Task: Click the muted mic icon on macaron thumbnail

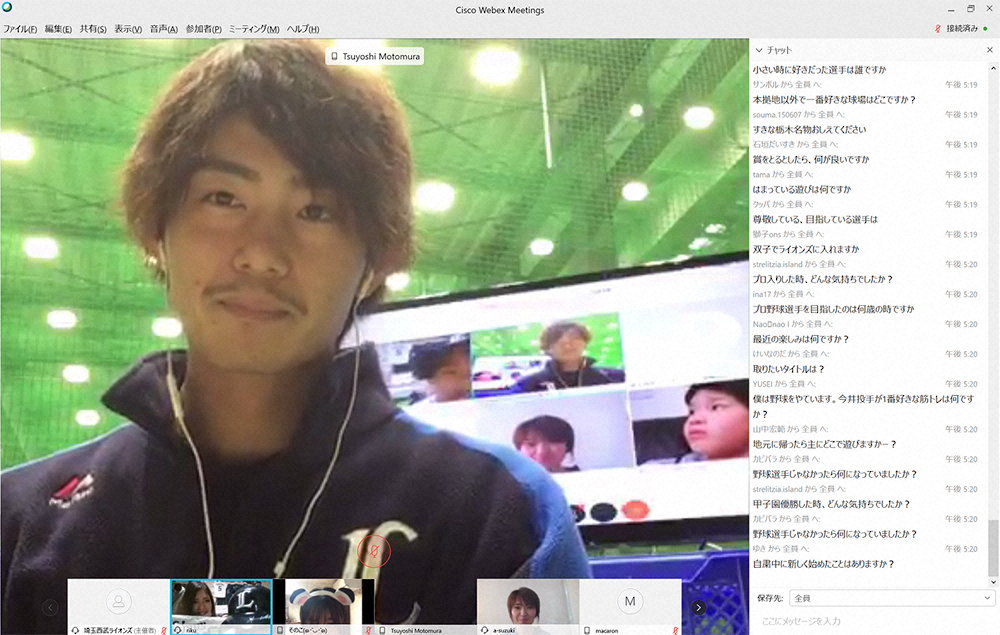Action: tap(675, 630)
